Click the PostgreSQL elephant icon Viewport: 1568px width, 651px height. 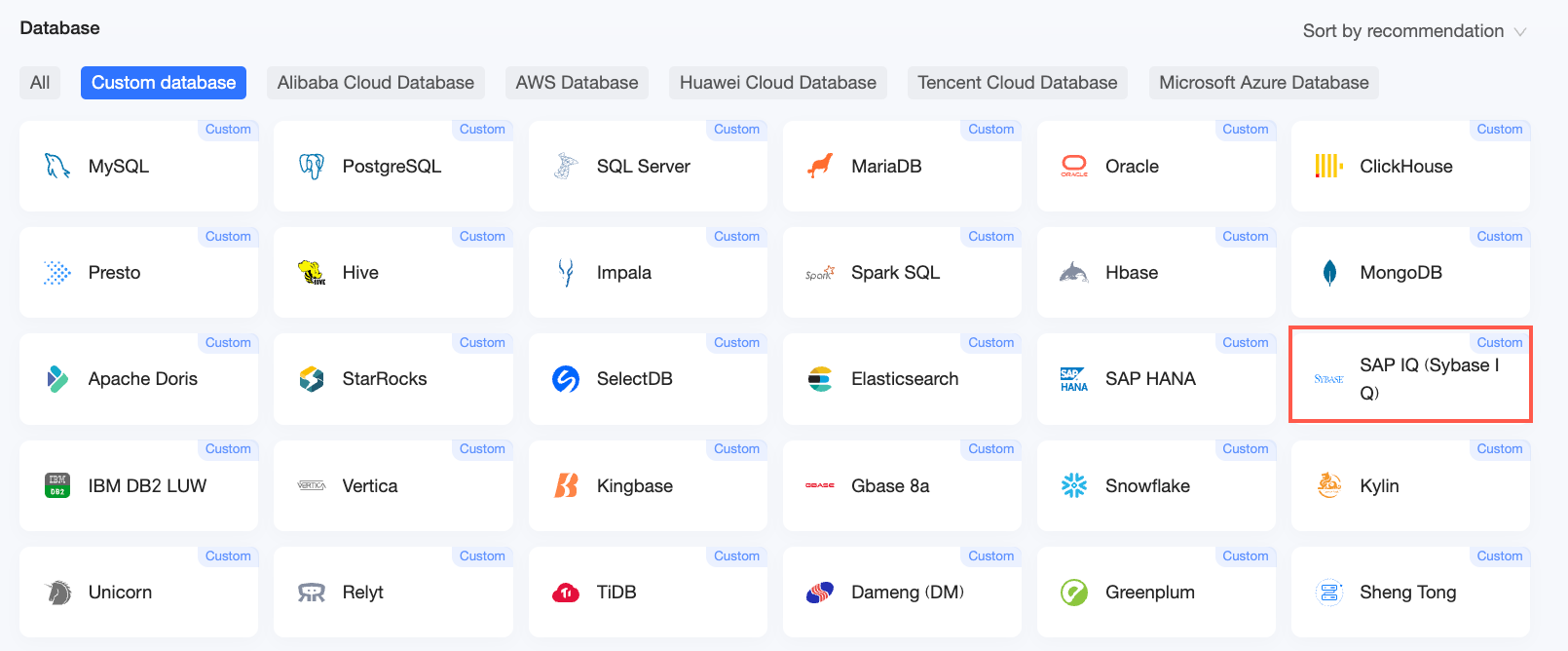(312, 167)
